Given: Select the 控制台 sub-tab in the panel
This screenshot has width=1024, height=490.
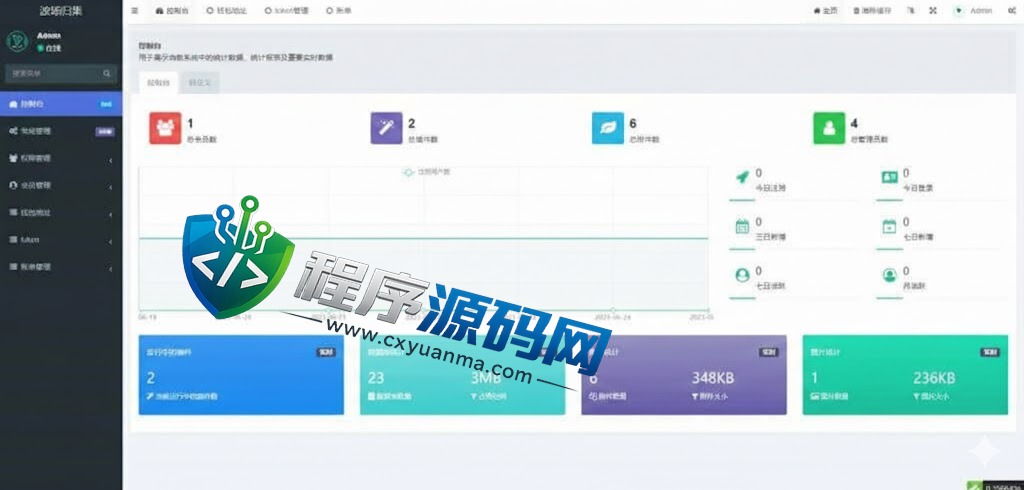Looking at the screenshot, I should (x=159, y=83).
